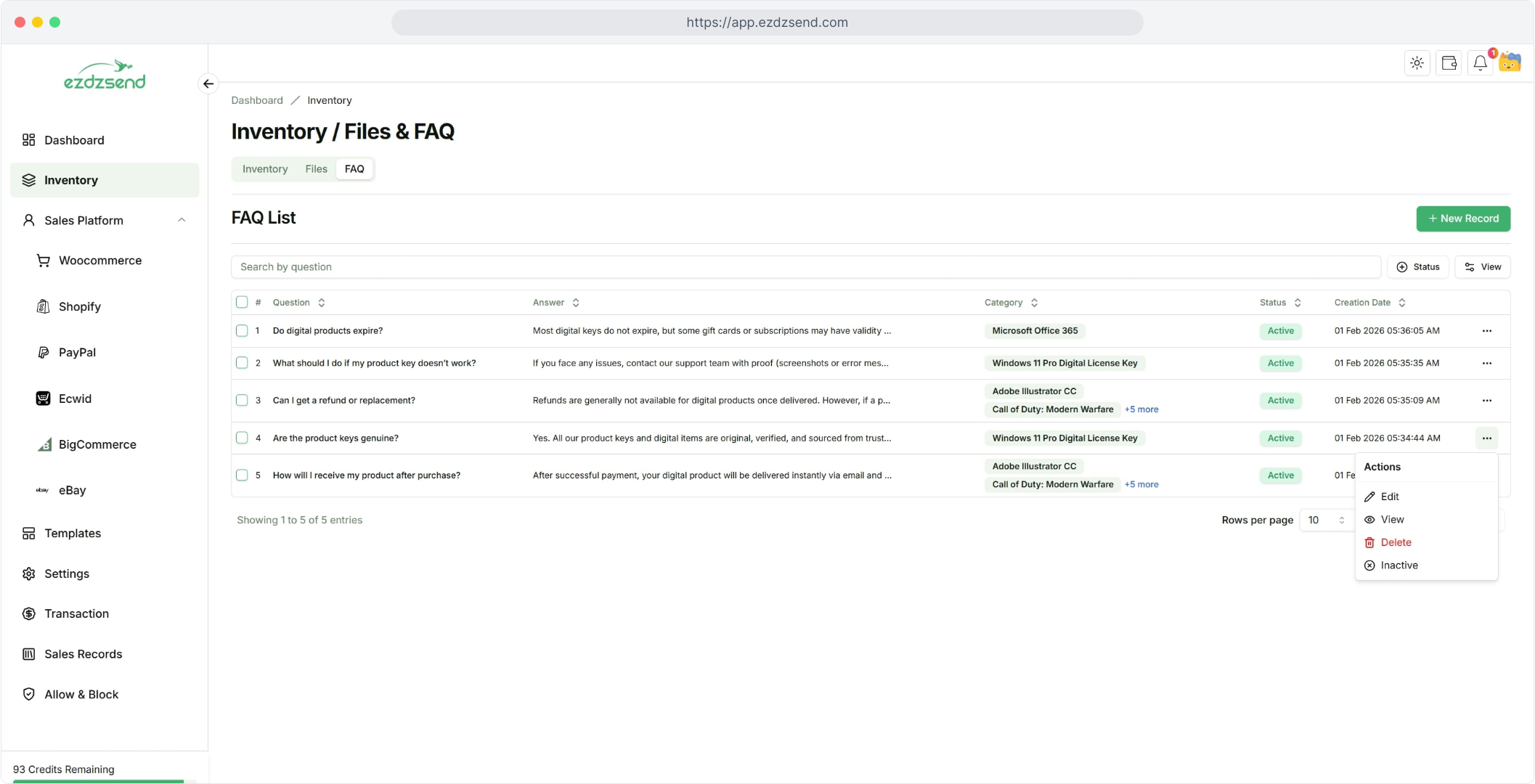Choose Delete from the Actions menu
The width and height of the screenshot is (1535, 784).
1395,543
